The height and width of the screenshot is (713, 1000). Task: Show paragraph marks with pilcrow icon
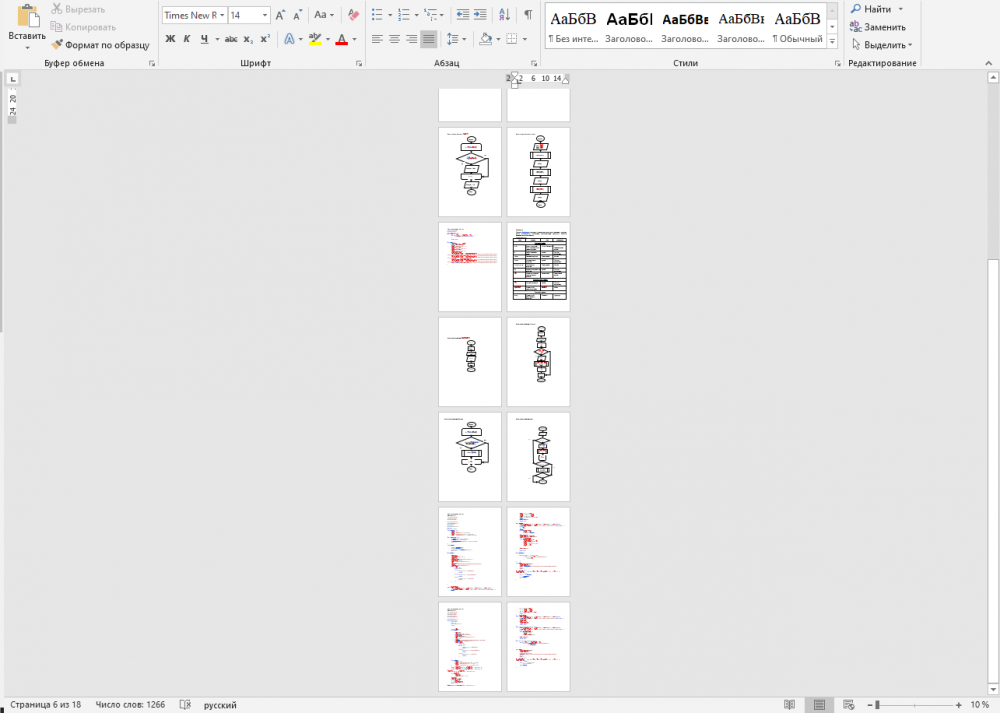click(x=528, y=15)
